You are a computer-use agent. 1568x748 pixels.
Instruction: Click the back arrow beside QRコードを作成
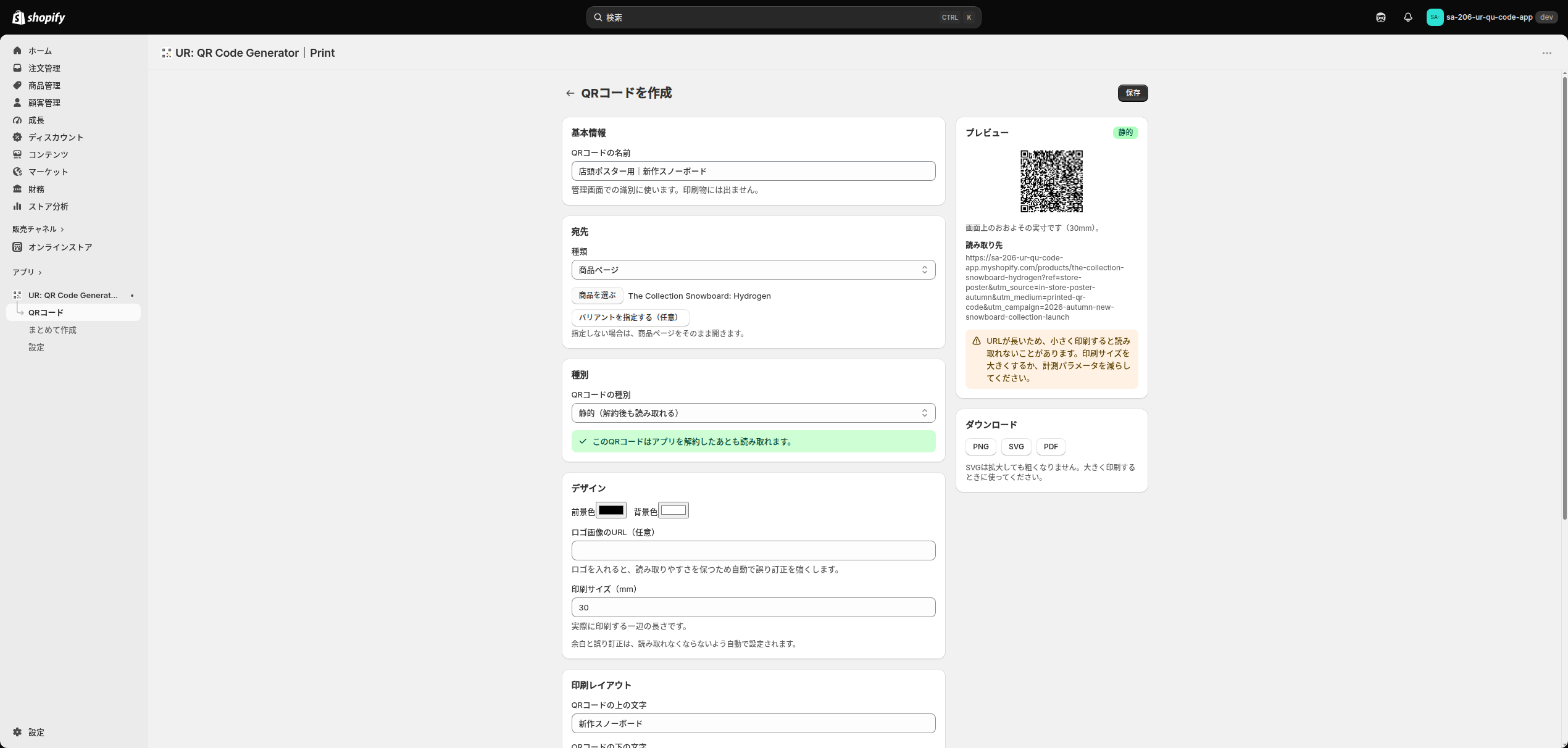tap(570, 93)
